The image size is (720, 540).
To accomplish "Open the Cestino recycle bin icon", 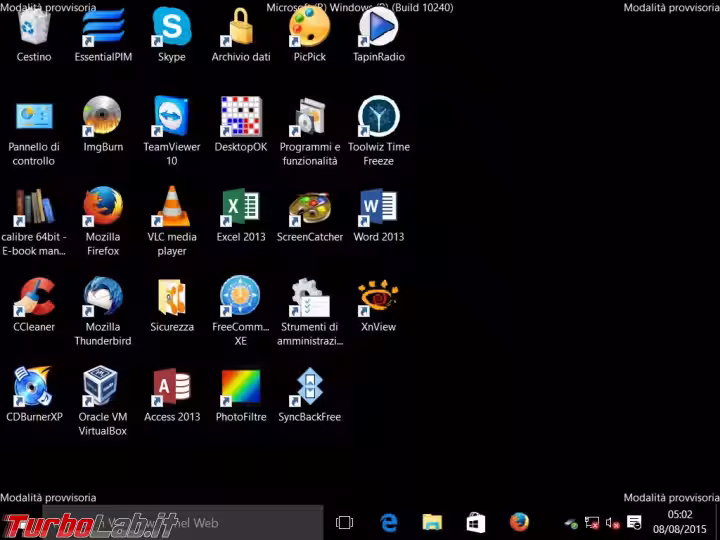I will (x=34, y=28).
